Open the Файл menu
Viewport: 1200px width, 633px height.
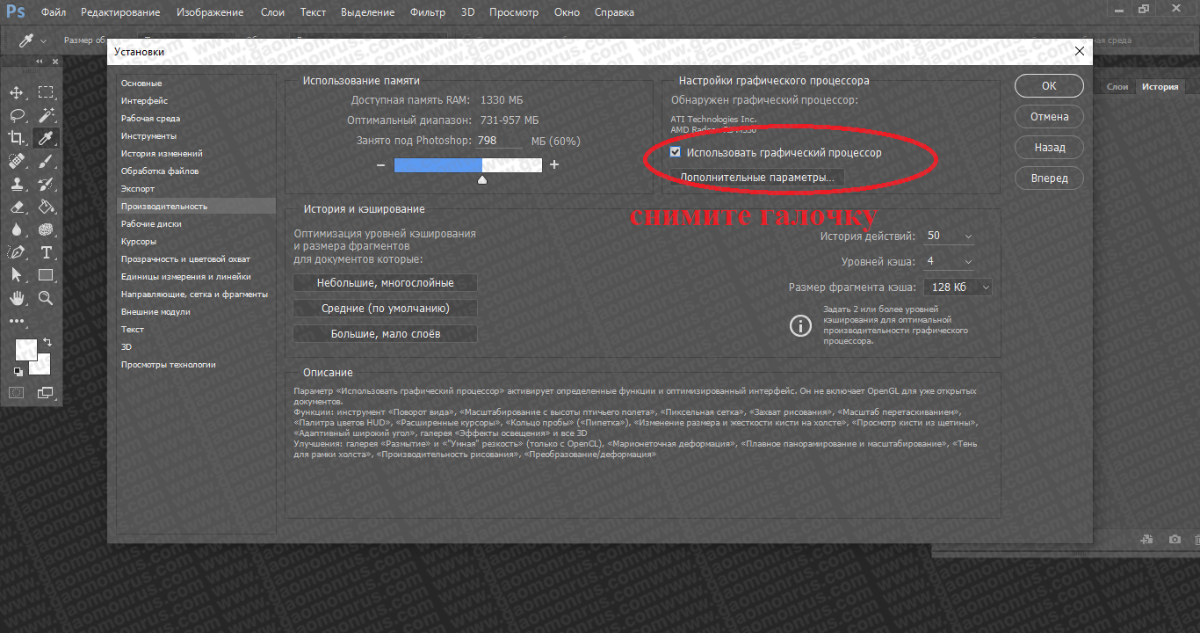54,13
